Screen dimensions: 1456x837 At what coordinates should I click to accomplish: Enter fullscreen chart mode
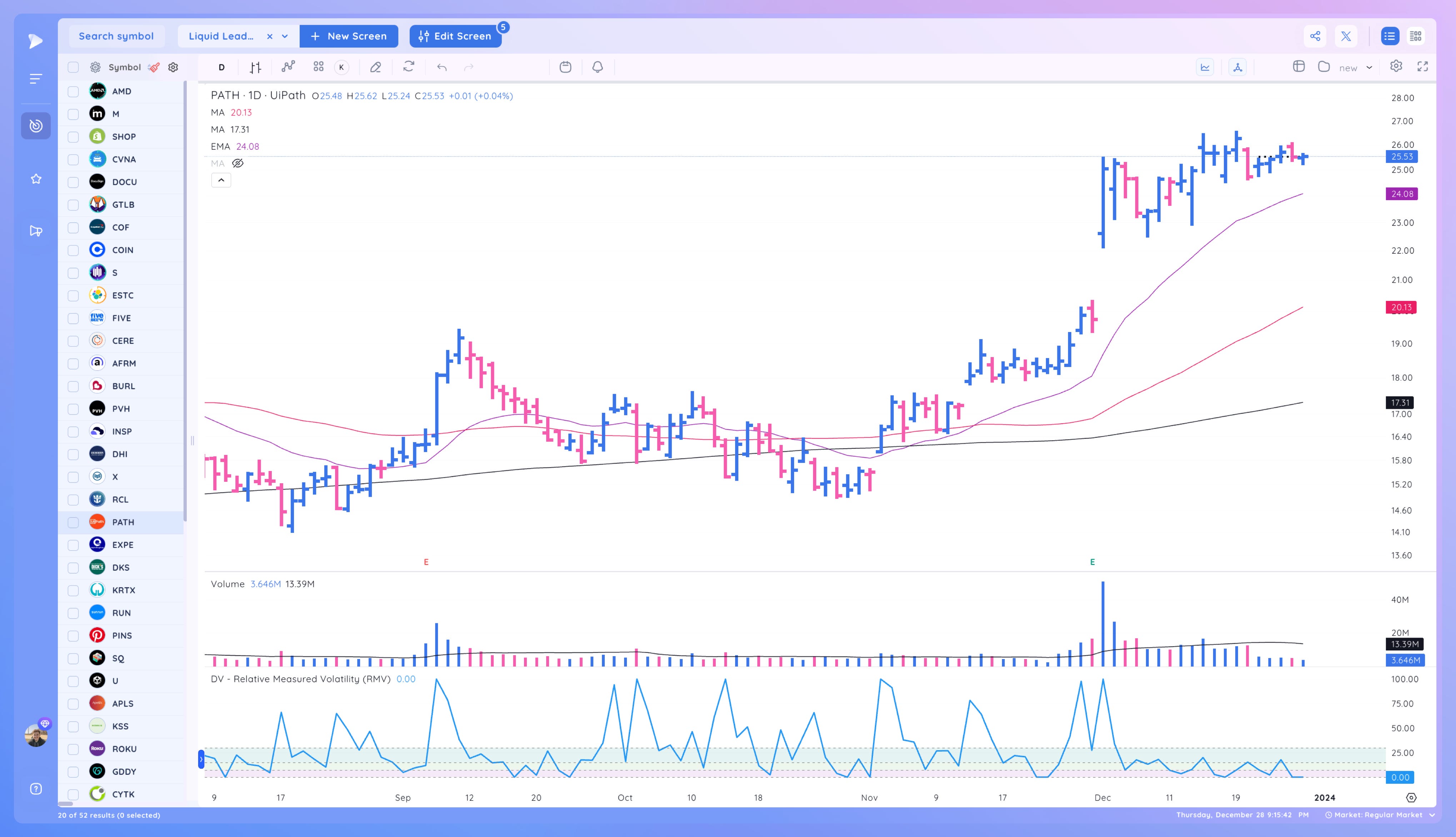(1423, 67)
